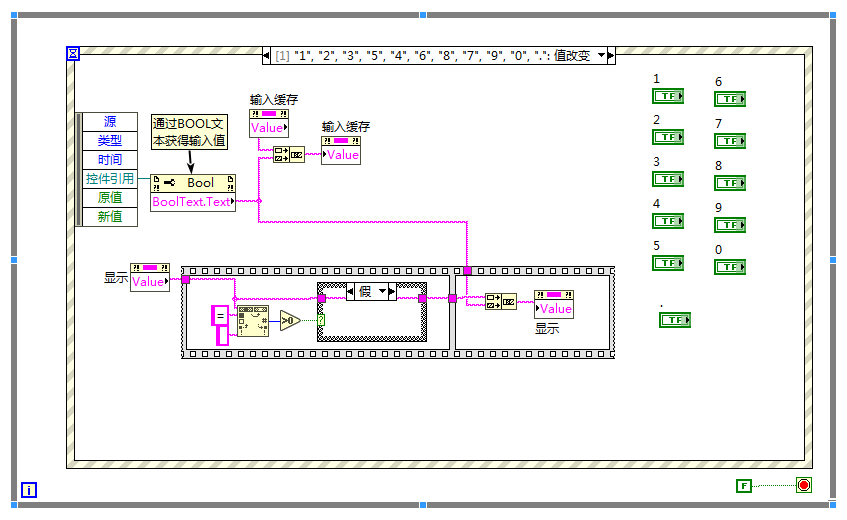Click the Search/Split String function node
The width and height of the screenshot is (847, 520).
click(253, 321)
